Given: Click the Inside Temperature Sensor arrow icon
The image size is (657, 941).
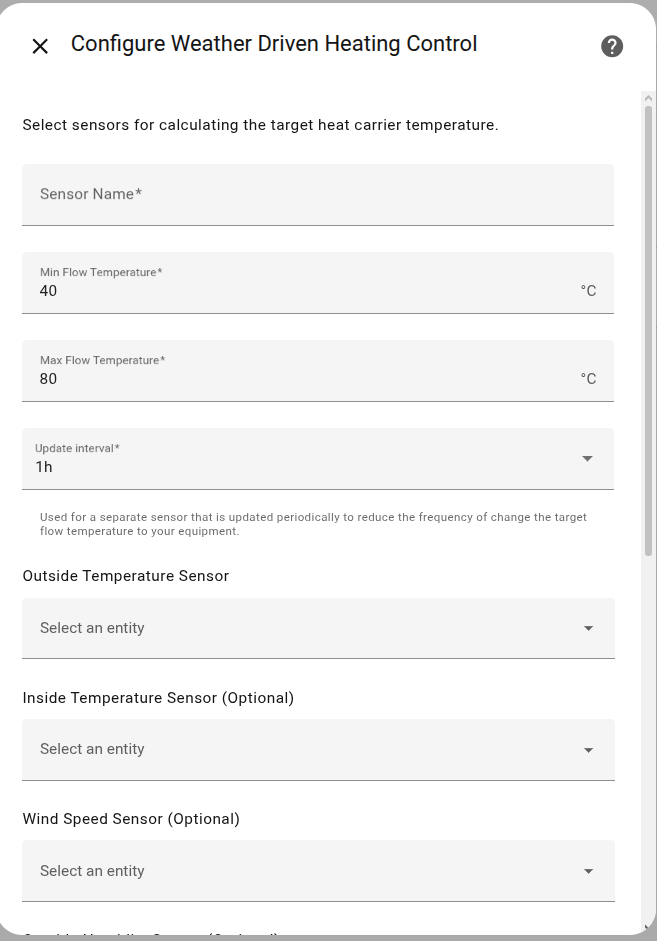Looking at the screenshot, I should point(588,750).
